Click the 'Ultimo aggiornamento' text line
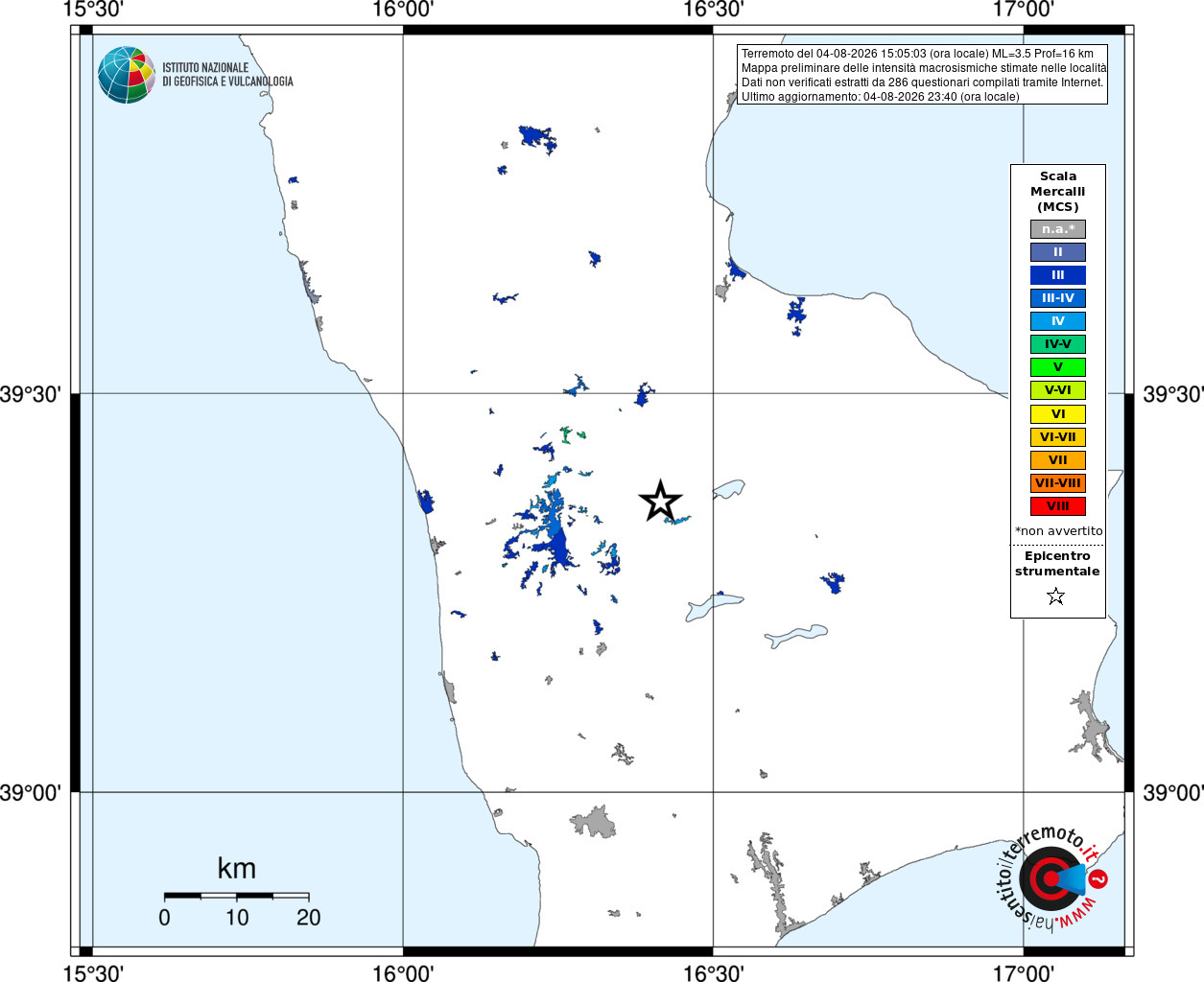 tap(880, 97)
